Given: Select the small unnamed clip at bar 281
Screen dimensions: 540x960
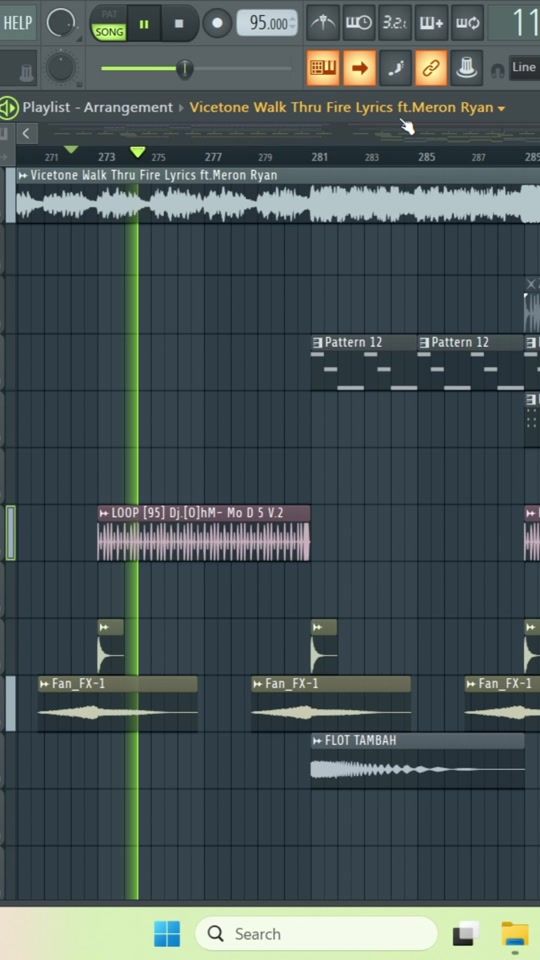Looking at the screenshot, I should [x=324, y=647].
